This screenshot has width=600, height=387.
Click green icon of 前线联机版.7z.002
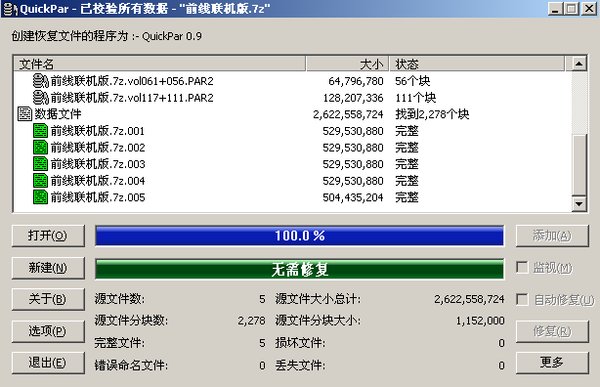[x=40, y=147]
